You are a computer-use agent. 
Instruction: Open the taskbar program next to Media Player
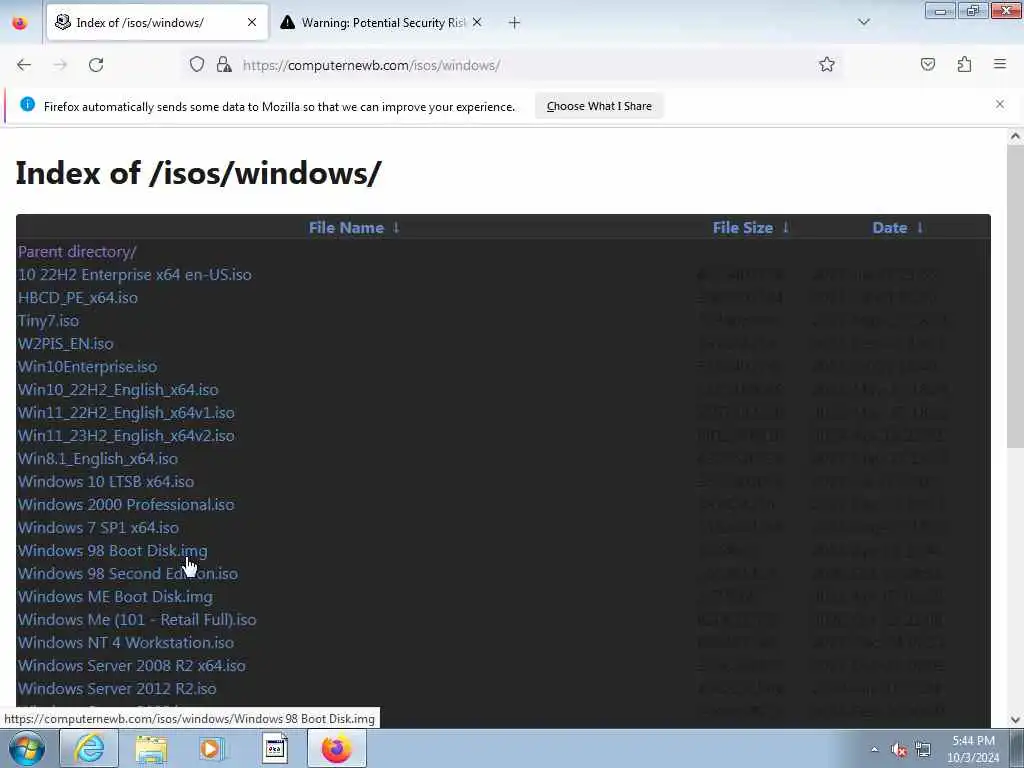pos(275,748)
